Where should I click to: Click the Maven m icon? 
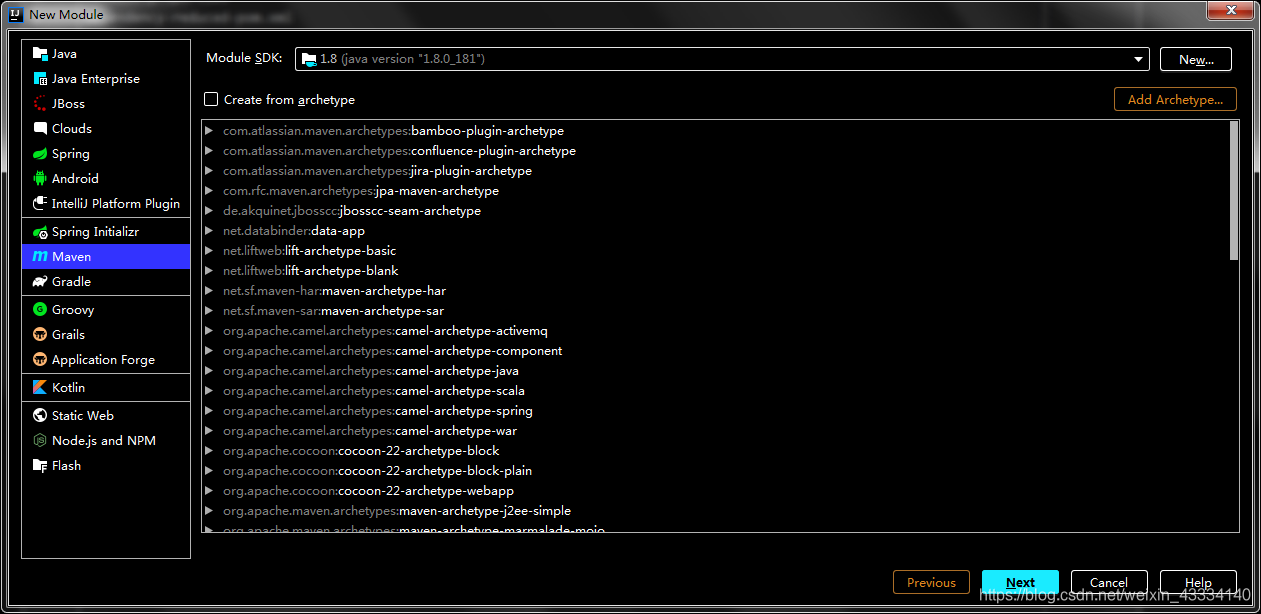(x=40, y=257)
